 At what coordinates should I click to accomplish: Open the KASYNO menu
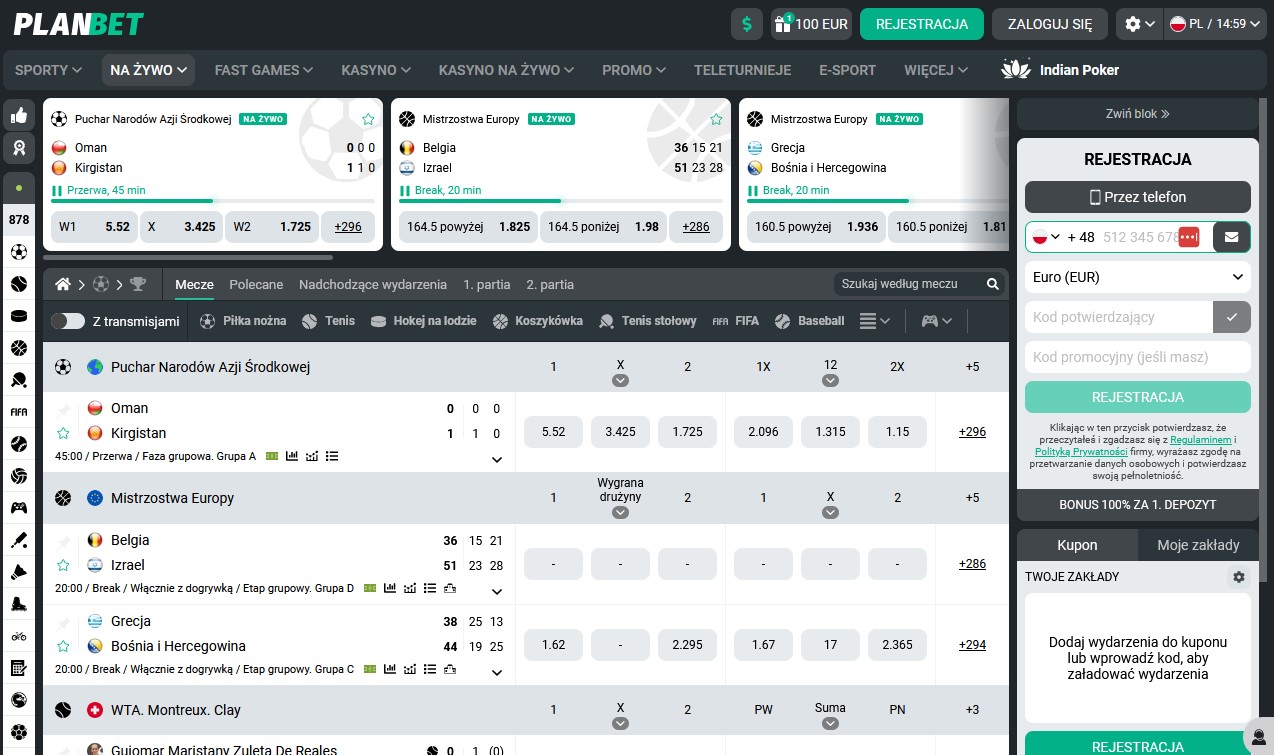coord(375,70)
